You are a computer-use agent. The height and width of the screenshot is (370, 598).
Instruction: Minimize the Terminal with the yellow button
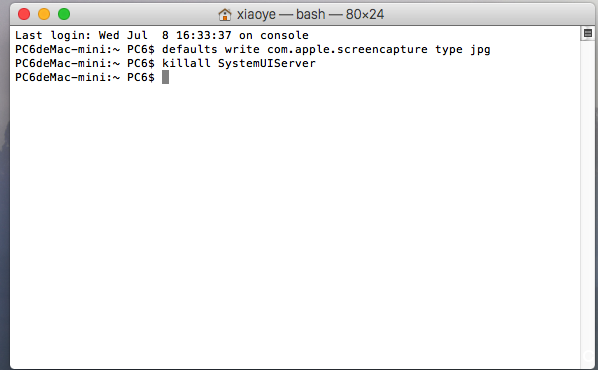coord(44,14)
